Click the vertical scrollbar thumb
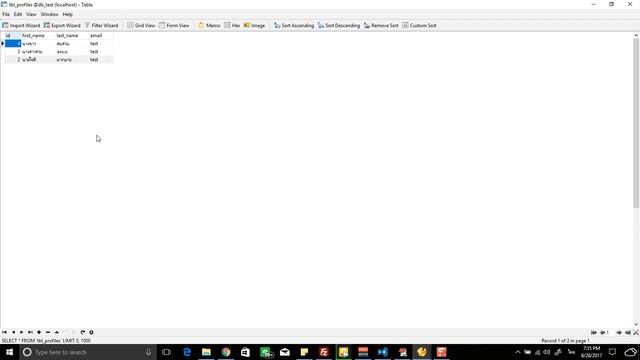Image resolution: width=640 pixels, height=360 pixels. [636, 123]
